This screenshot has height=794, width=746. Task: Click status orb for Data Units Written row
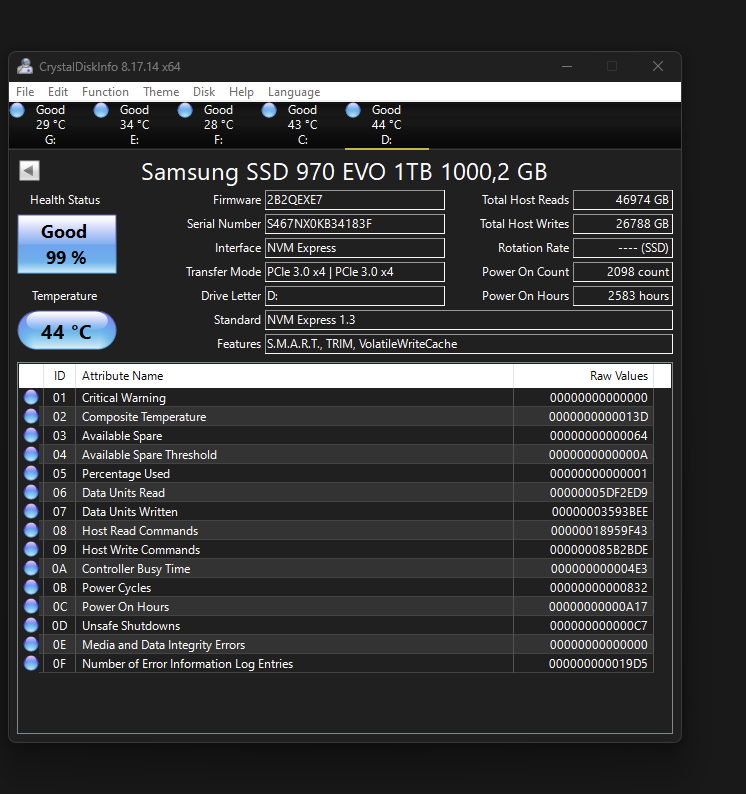pyautogui.click(x=31, y=511)
